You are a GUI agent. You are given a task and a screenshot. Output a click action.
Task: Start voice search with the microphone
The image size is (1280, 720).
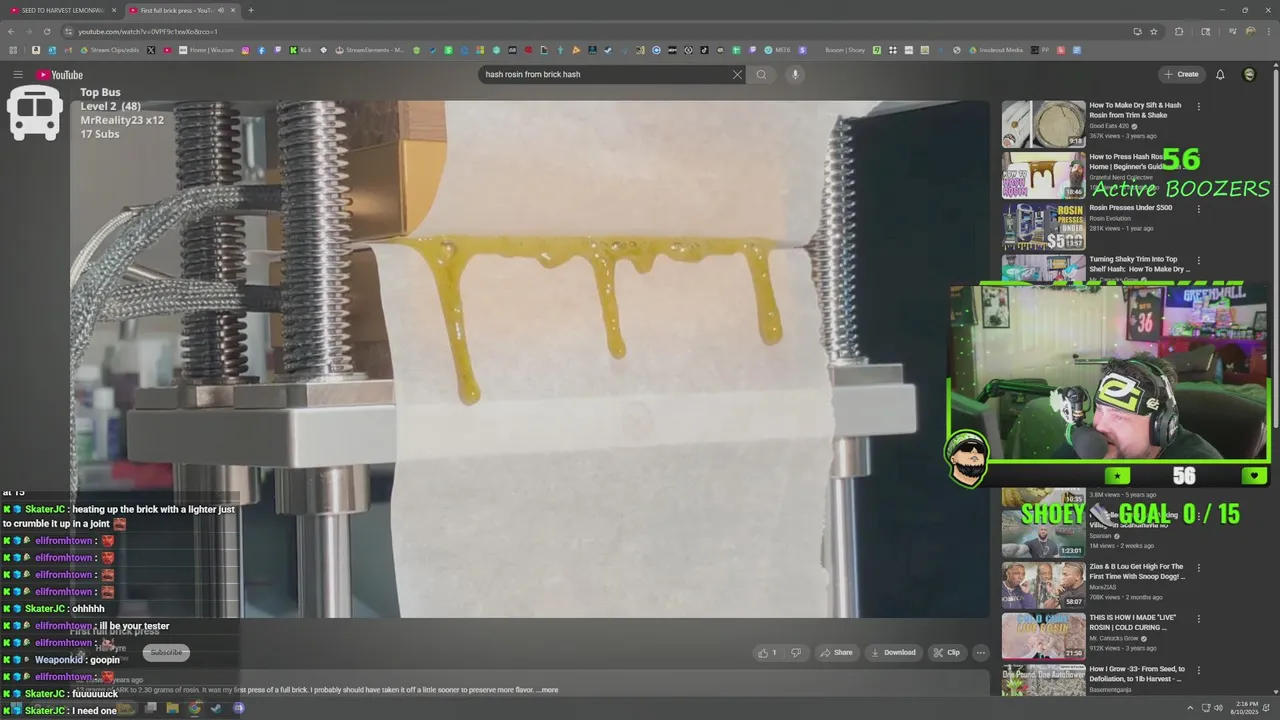[795, 74]
